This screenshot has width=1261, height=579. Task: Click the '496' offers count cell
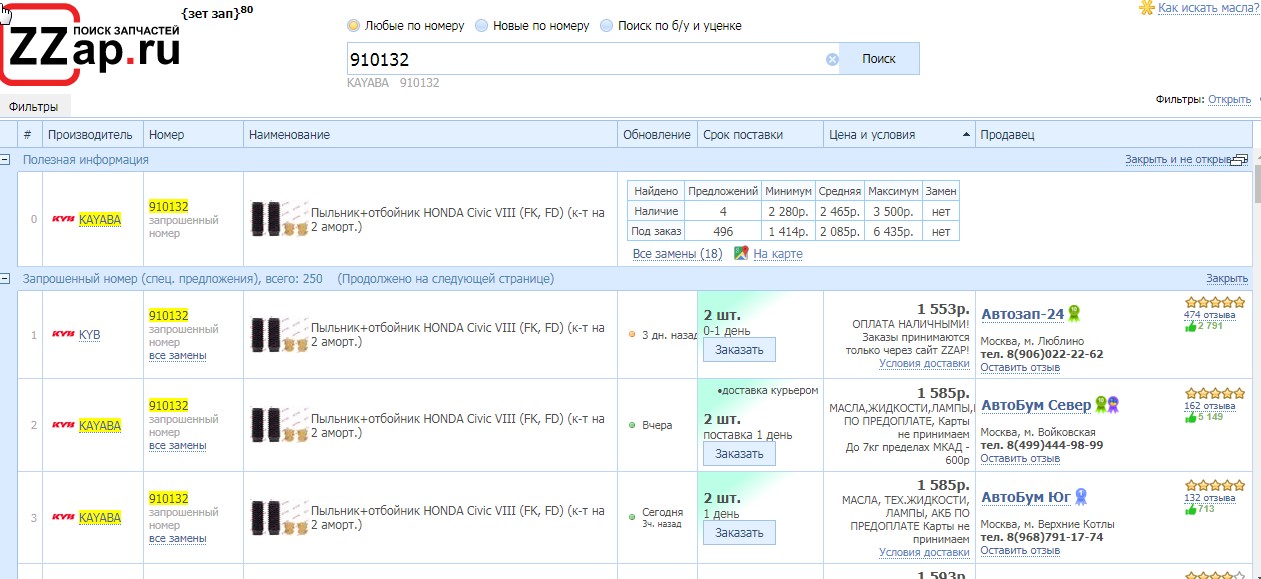[723, 231]
